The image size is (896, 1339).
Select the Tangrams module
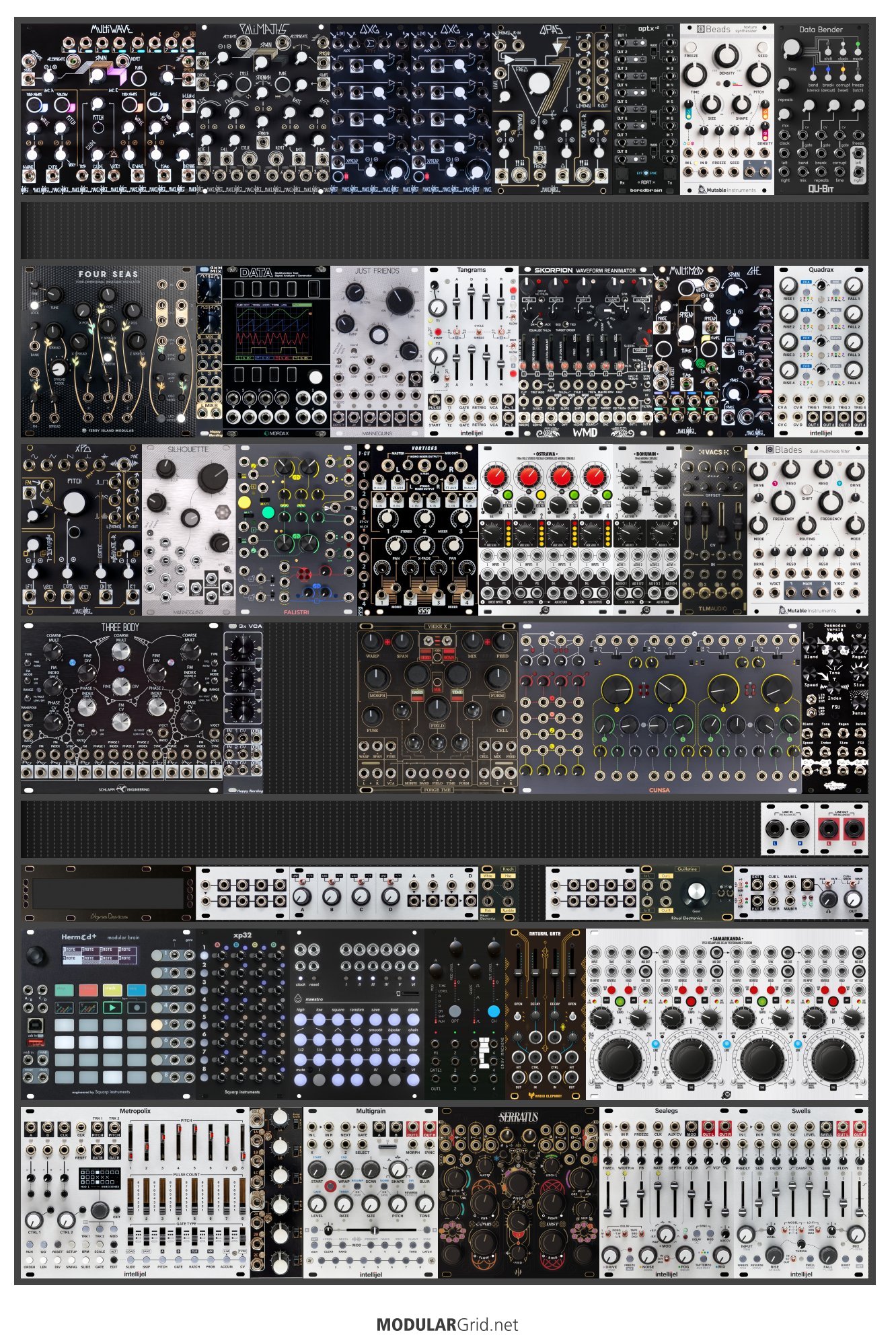pos(472,351)
